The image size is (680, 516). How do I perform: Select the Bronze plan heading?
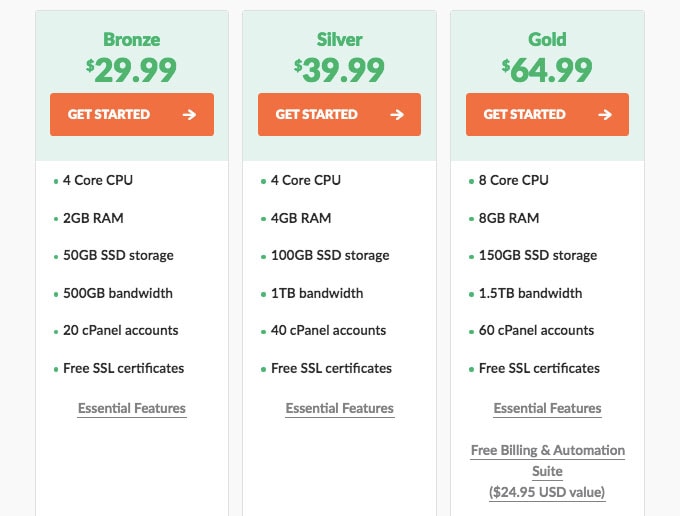pyautogui.click(x=132, y=39)
